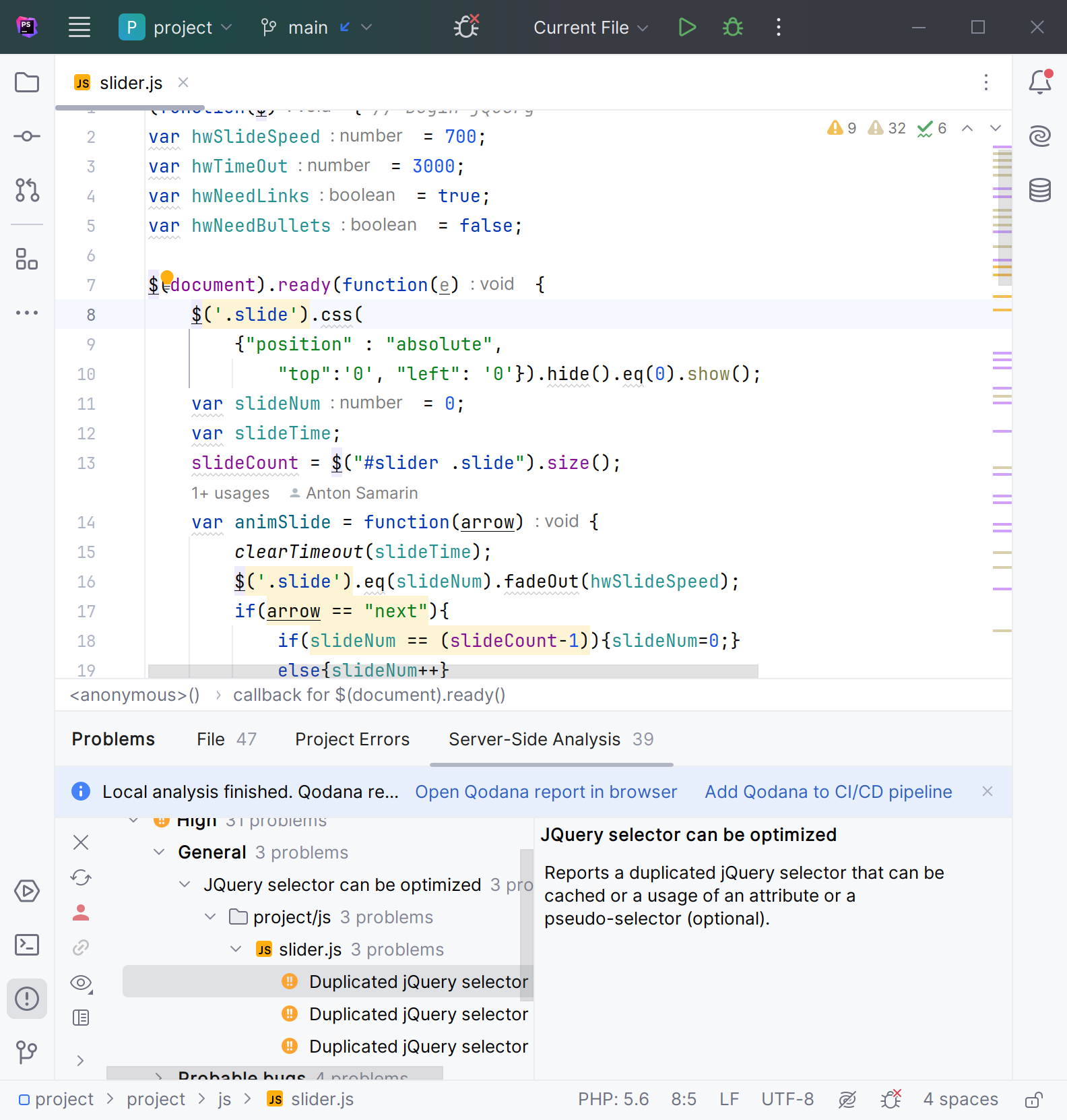Open the 4 spaces indentation settings

(x=961, y=1099)
